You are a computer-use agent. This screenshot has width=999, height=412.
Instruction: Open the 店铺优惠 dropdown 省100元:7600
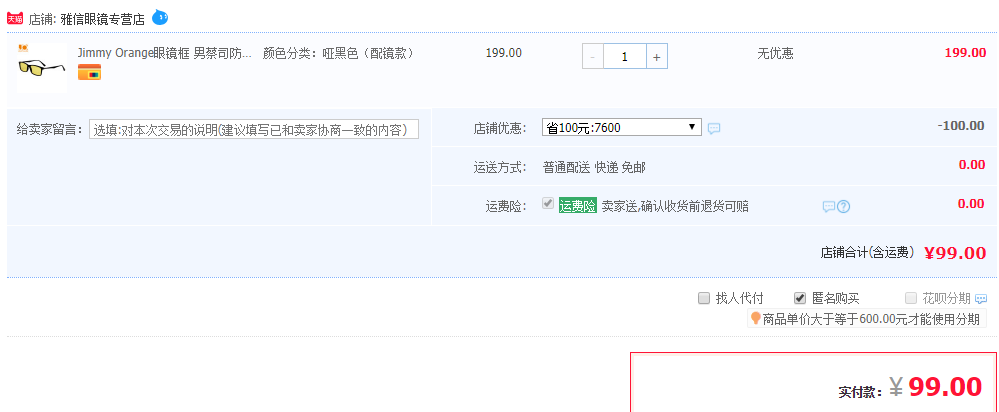click(x=621, y=127)
